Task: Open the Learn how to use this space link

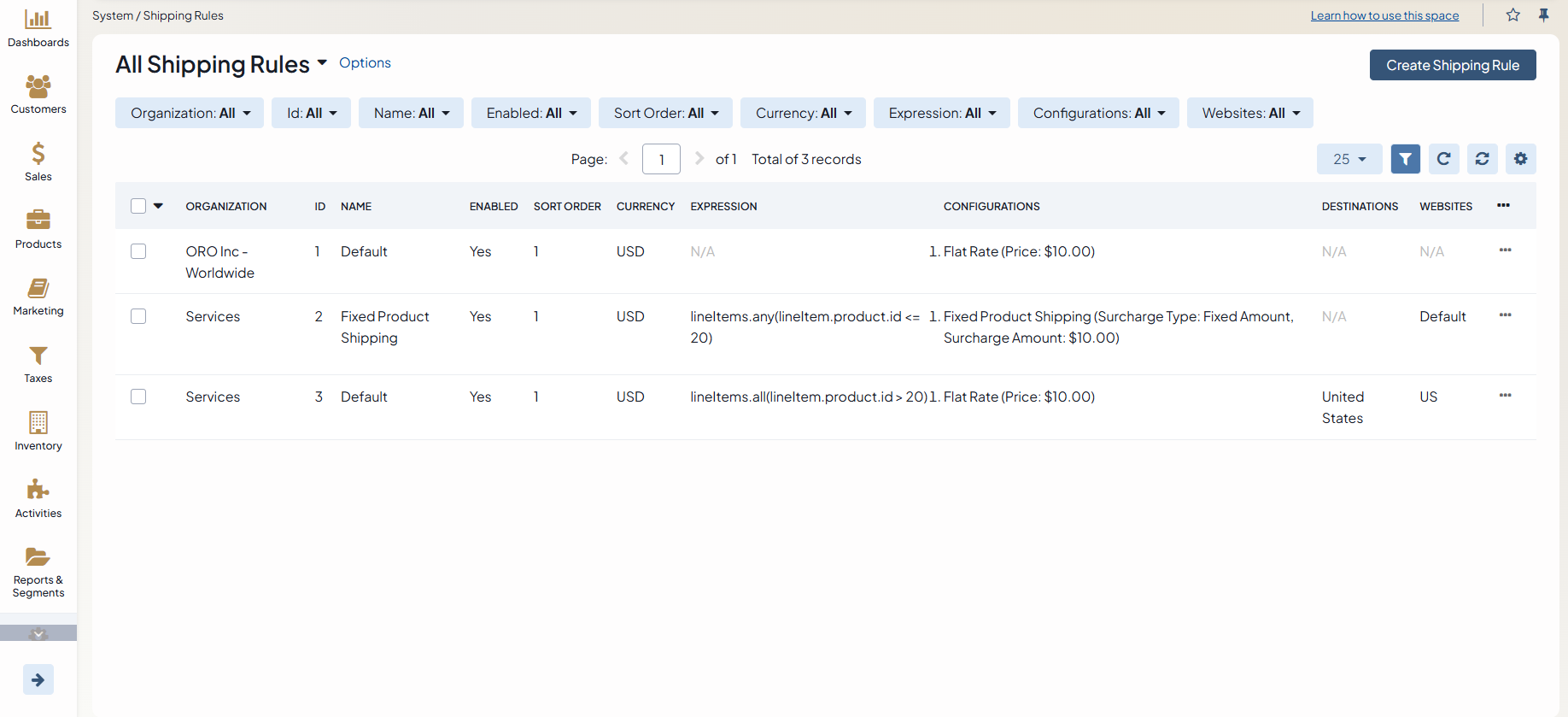Action: click(1384, 15)
